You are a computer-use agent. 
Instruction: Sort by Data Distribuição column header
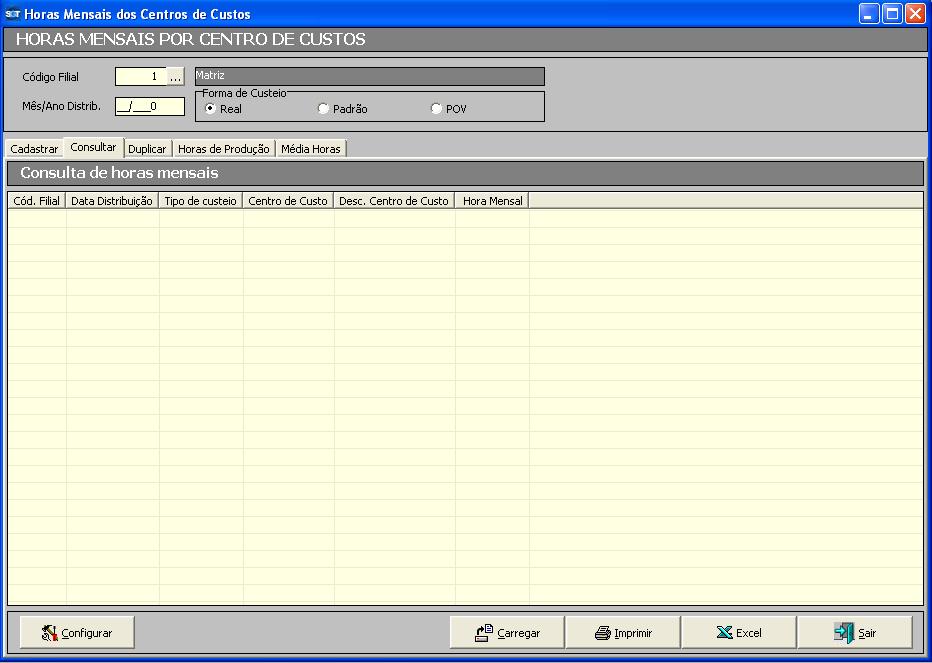112,201
